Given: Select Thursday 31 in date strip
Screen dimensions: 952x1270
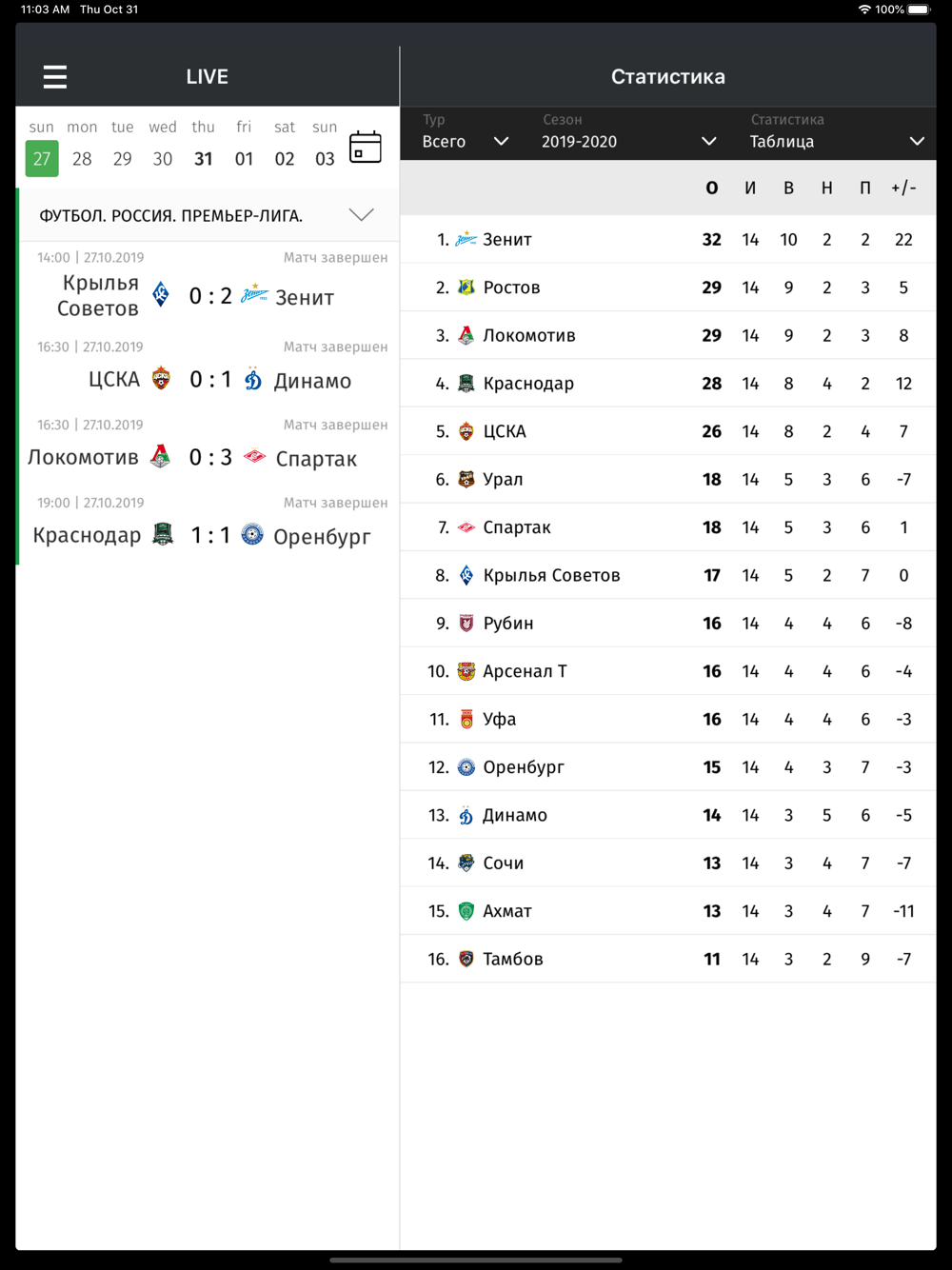Looking at the screenshot, I should 204,158.
